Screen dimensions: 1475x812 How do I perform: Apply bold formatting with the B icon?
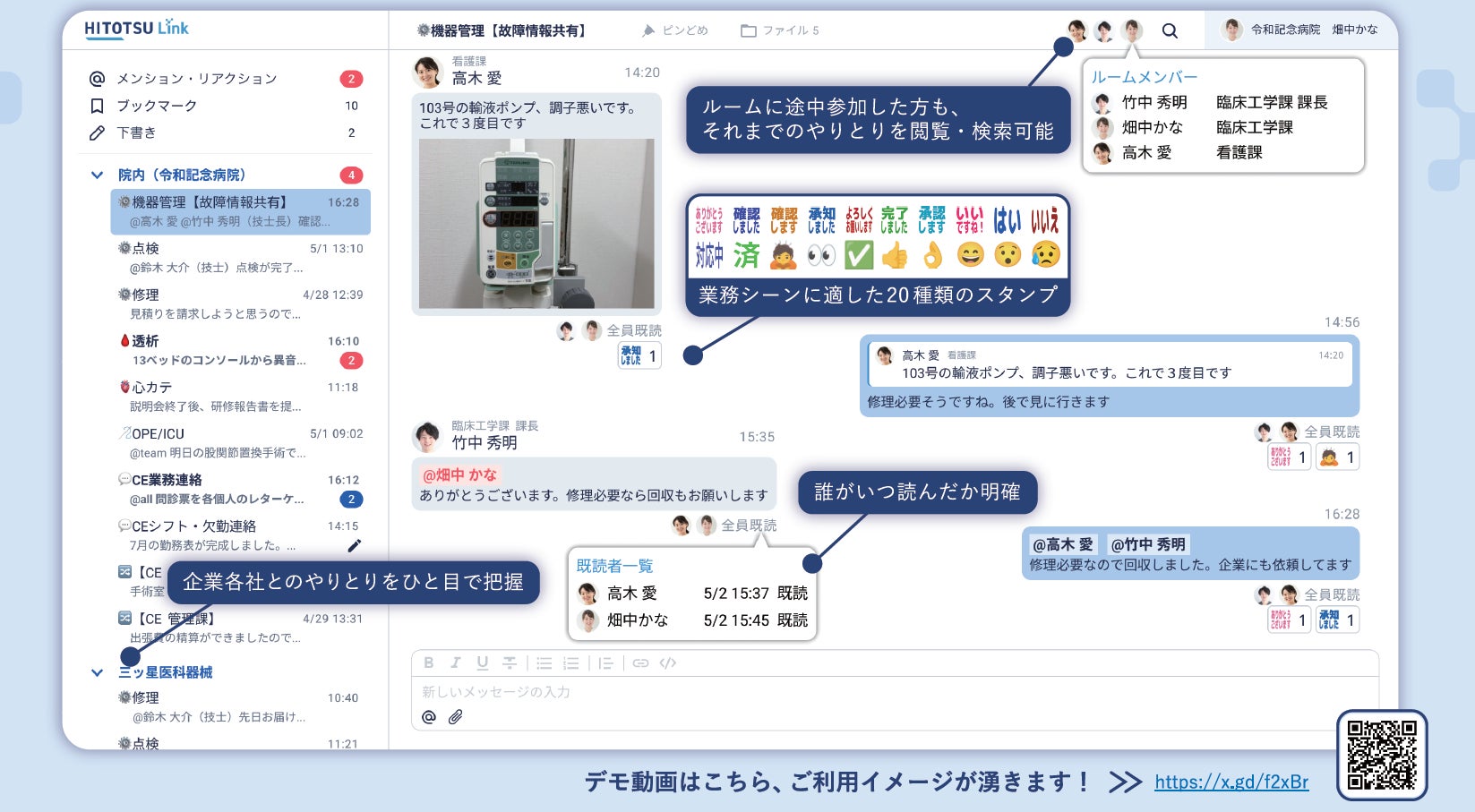coord(429,662)
